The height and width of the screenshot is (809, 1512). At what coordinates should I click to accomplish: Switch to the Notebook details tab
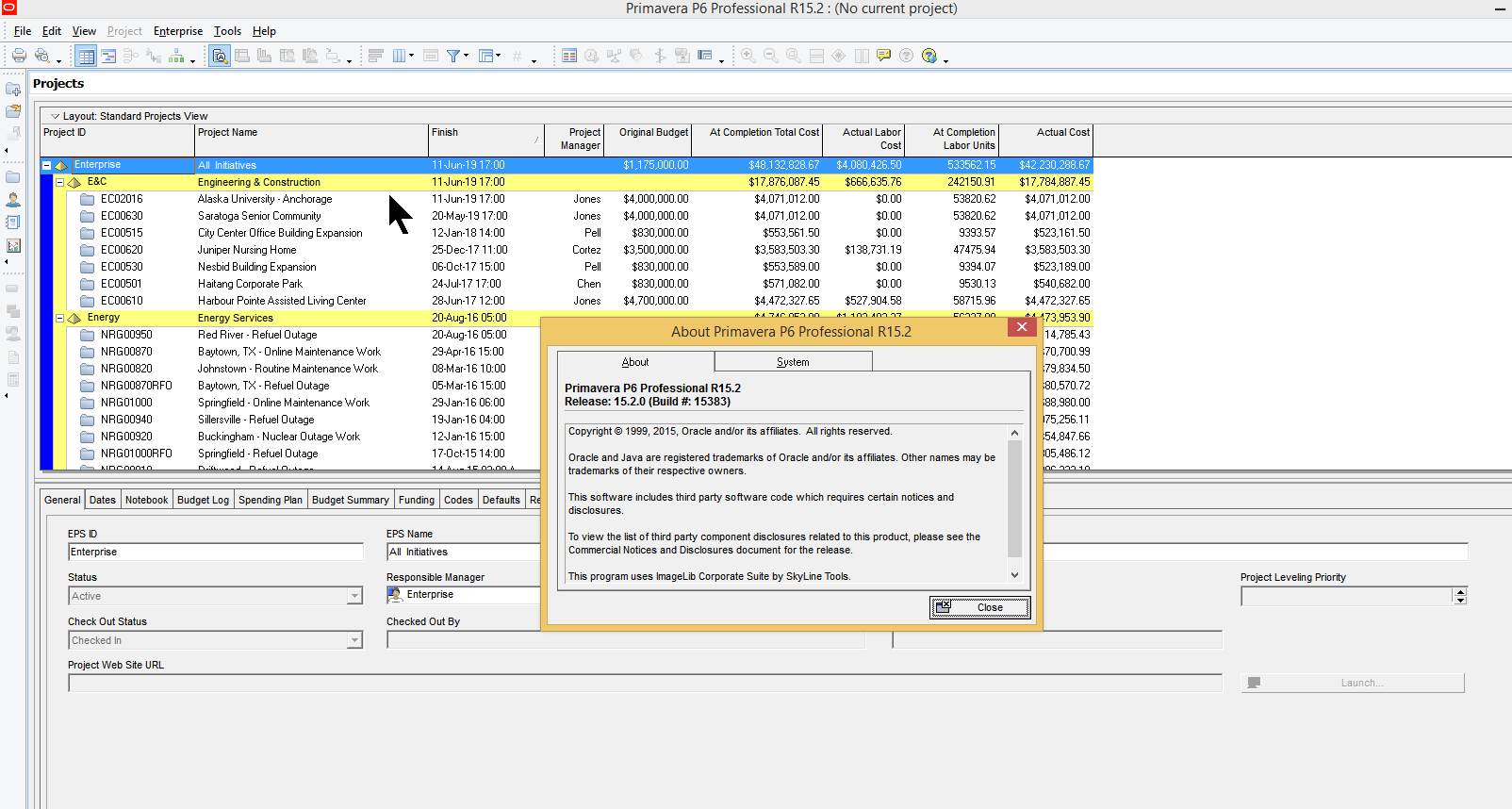pyautogui.click(x=147, y=500)
